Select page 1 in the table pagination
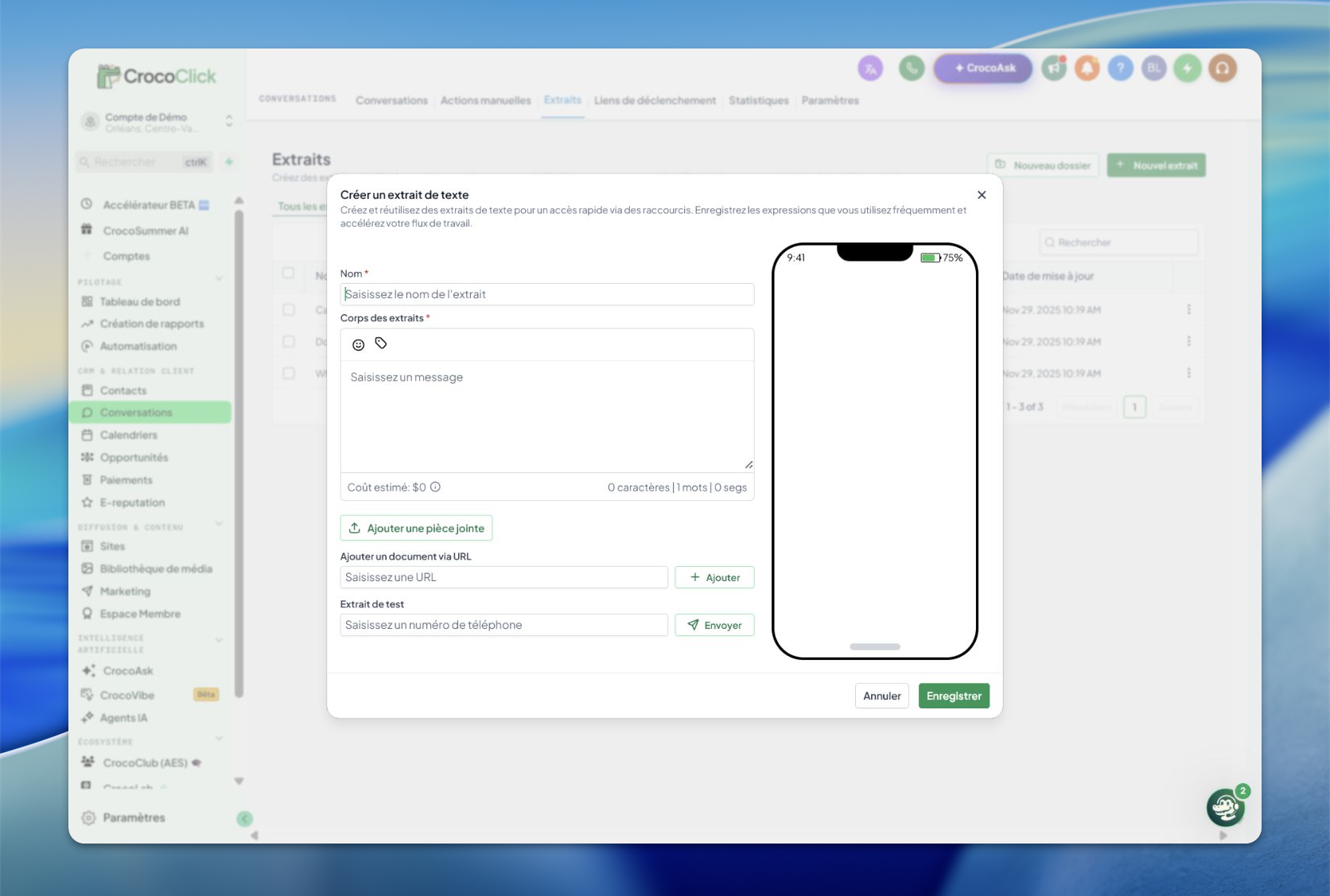Image resolution: width=1330 pixels, height=896 pixels. [x=1135, y=407]
